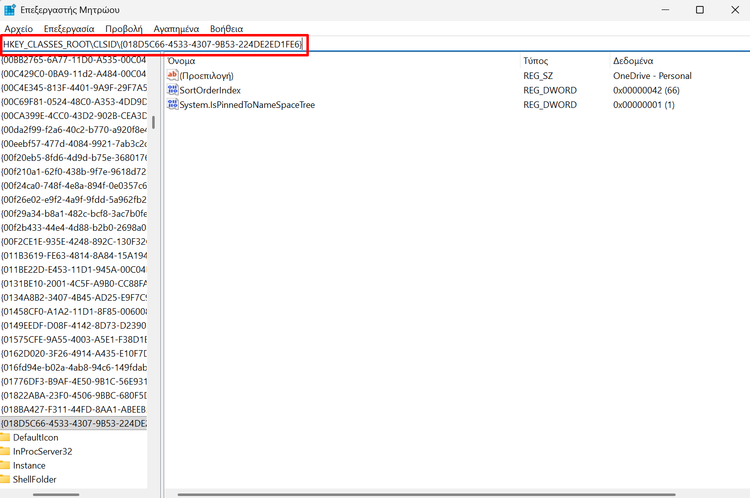Open the Αγαπημένα menu
Screen dimensions: 750x498
pos(175,29)
